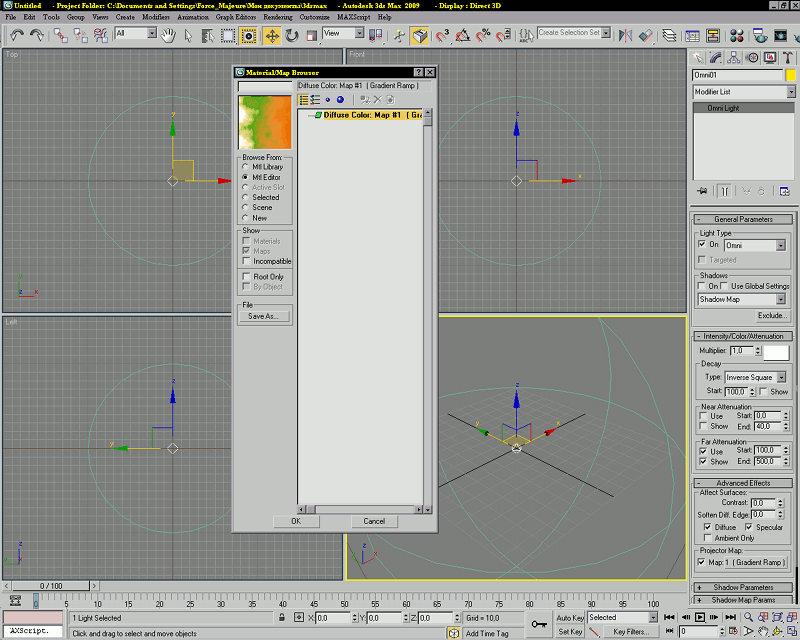Screen dimensions: 800x640
Task: Open the View coordinate system dropdown
Action: pyautogui.click(x=360, y=33)
